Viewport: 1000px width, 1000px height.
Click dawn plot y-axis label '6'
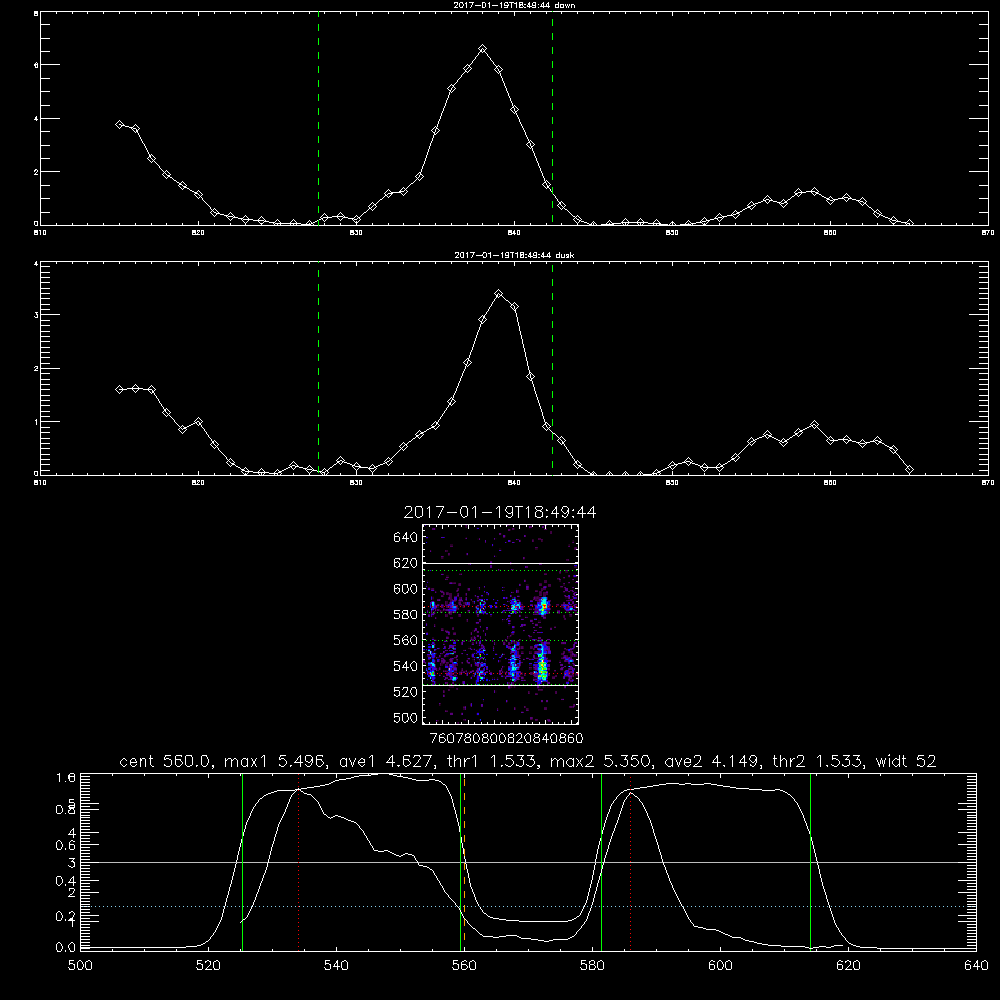point(36,65)
